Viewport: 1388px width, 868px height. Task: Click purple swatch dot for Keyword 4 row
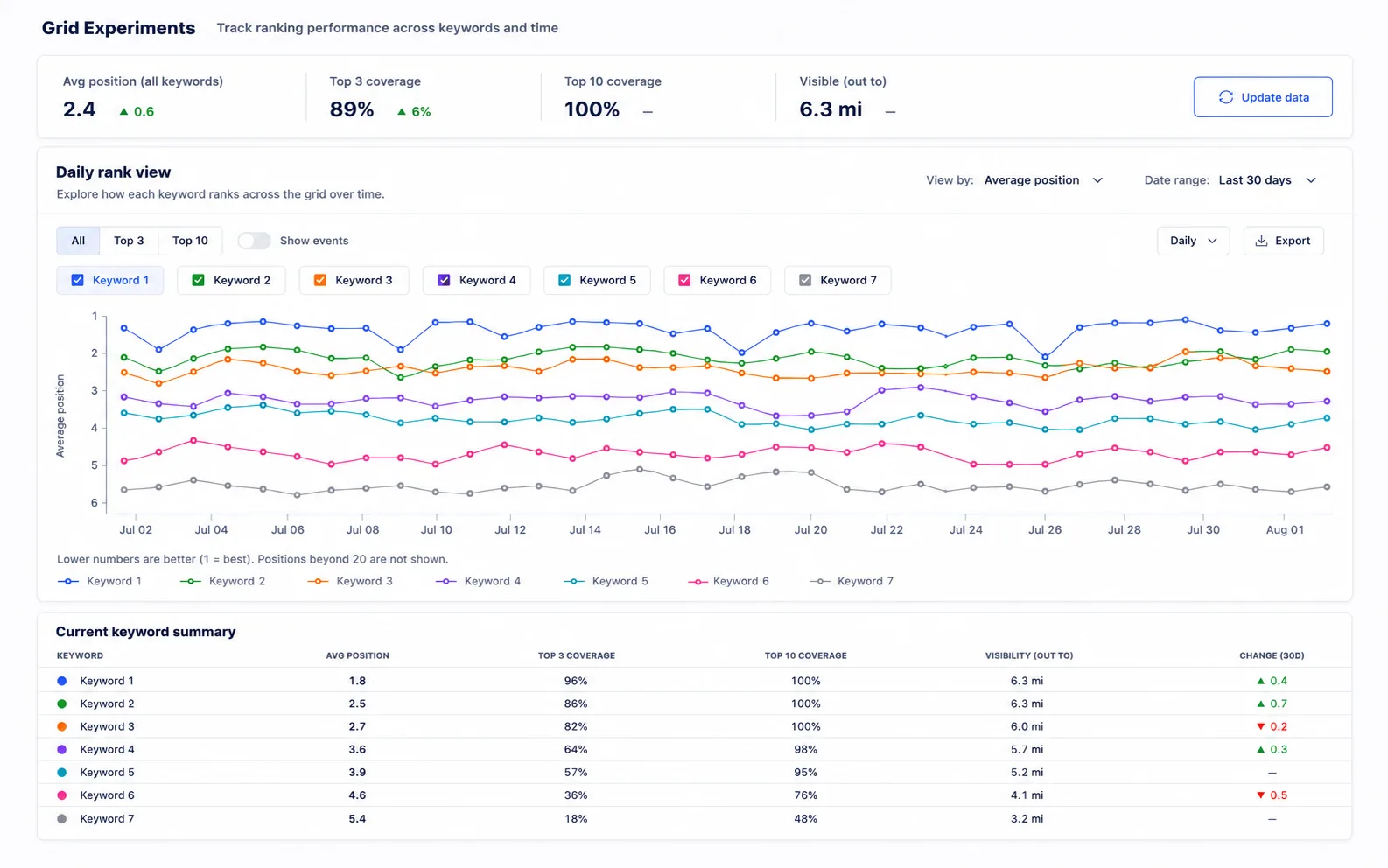61,749
